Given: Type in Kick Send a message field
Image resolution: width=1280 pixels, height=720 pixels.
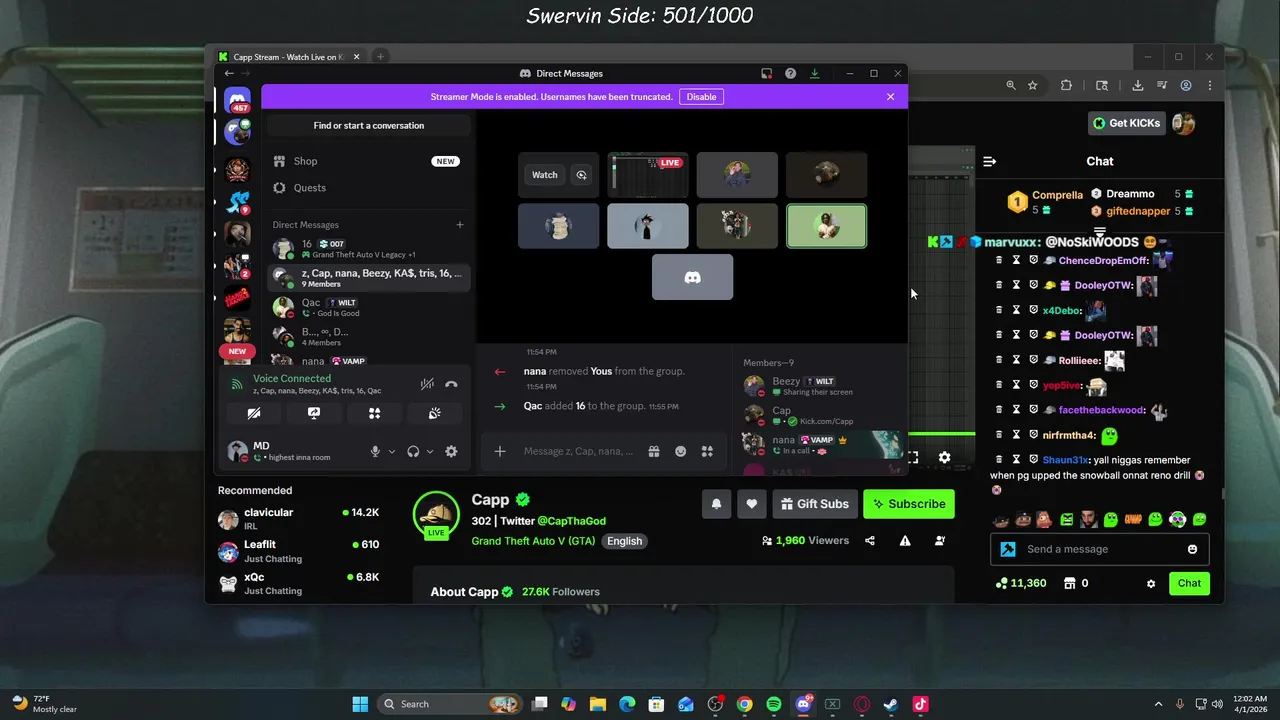Looking at the screenshot, I should coord(1099,549).
